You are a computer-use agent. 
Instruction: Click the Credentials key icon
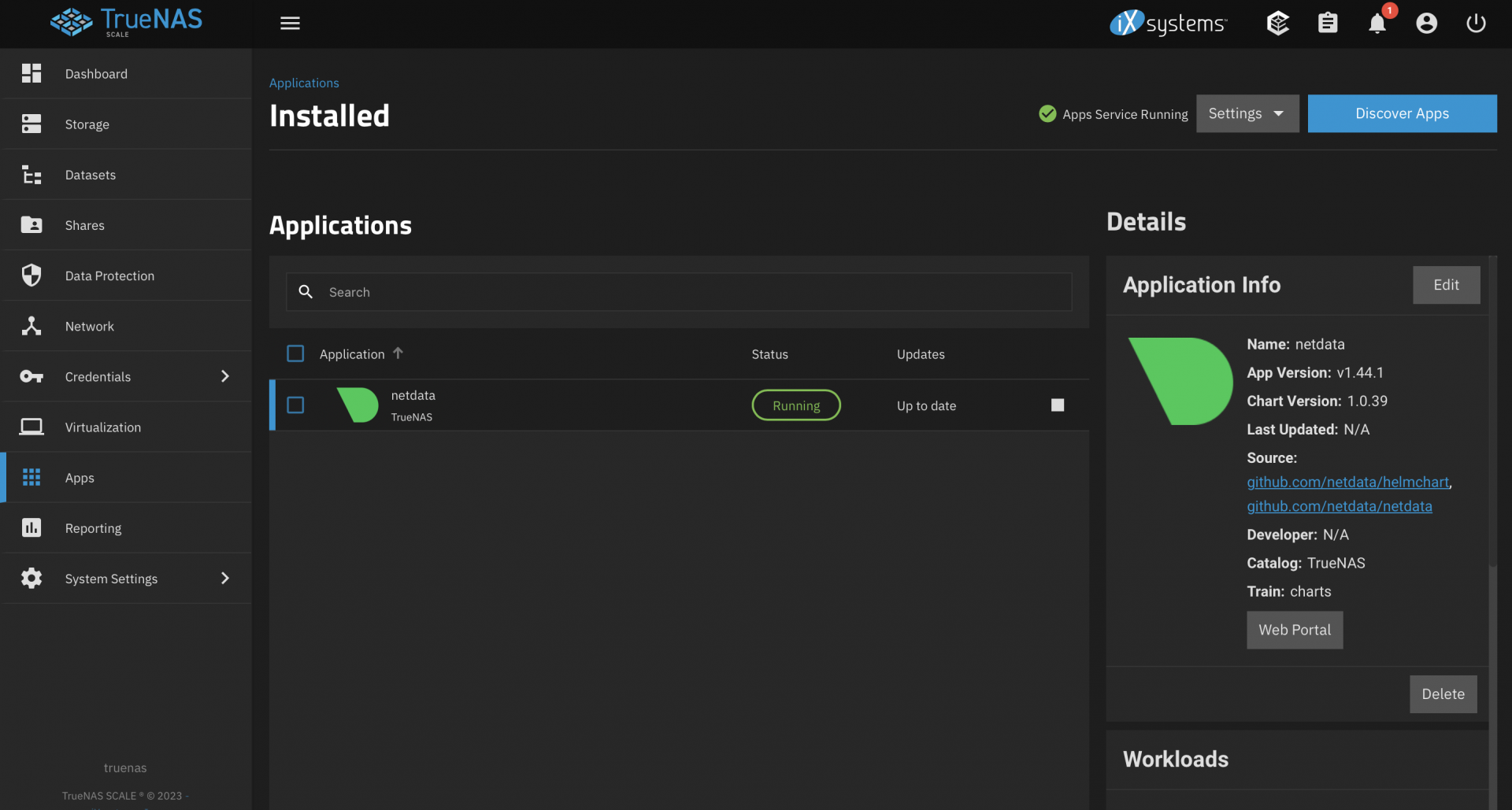click(x=31, y=376)
